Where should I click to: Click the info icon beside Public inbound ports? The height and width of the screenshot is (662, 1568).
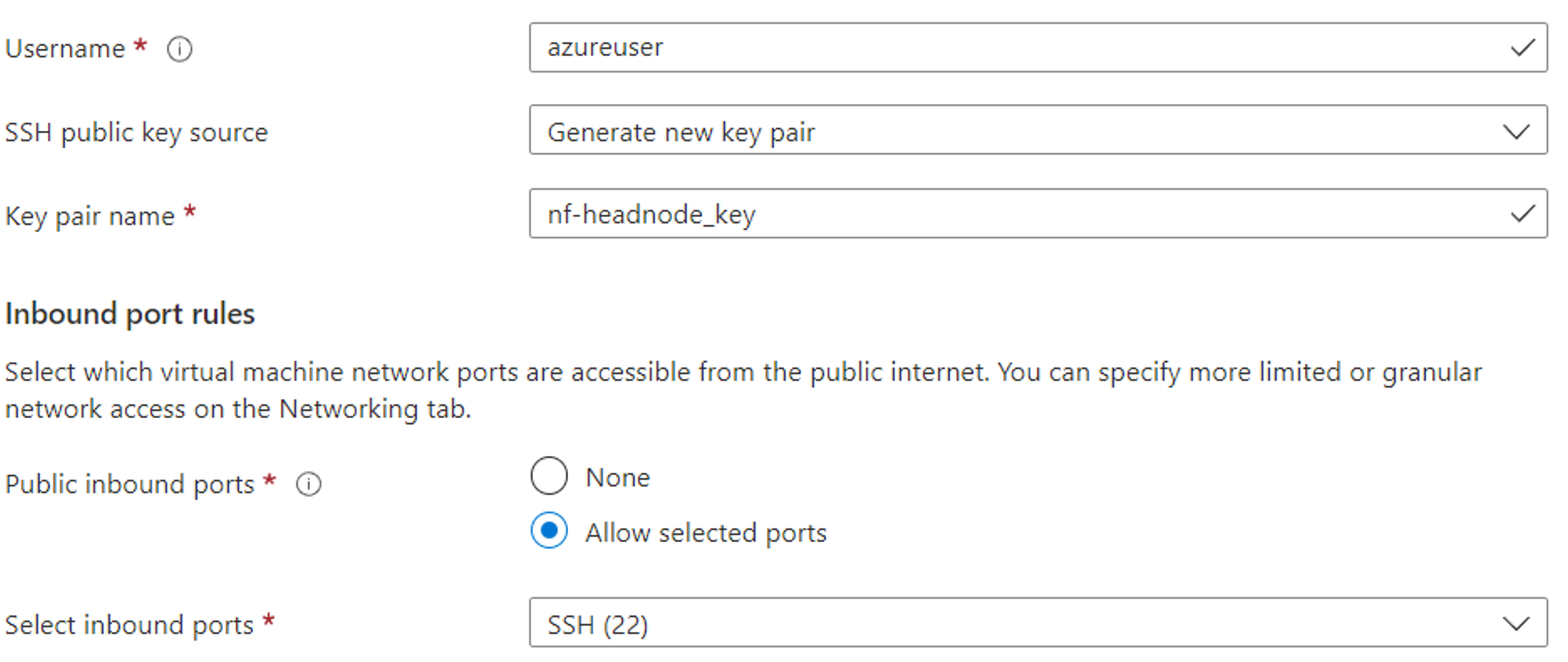(309, 485)
